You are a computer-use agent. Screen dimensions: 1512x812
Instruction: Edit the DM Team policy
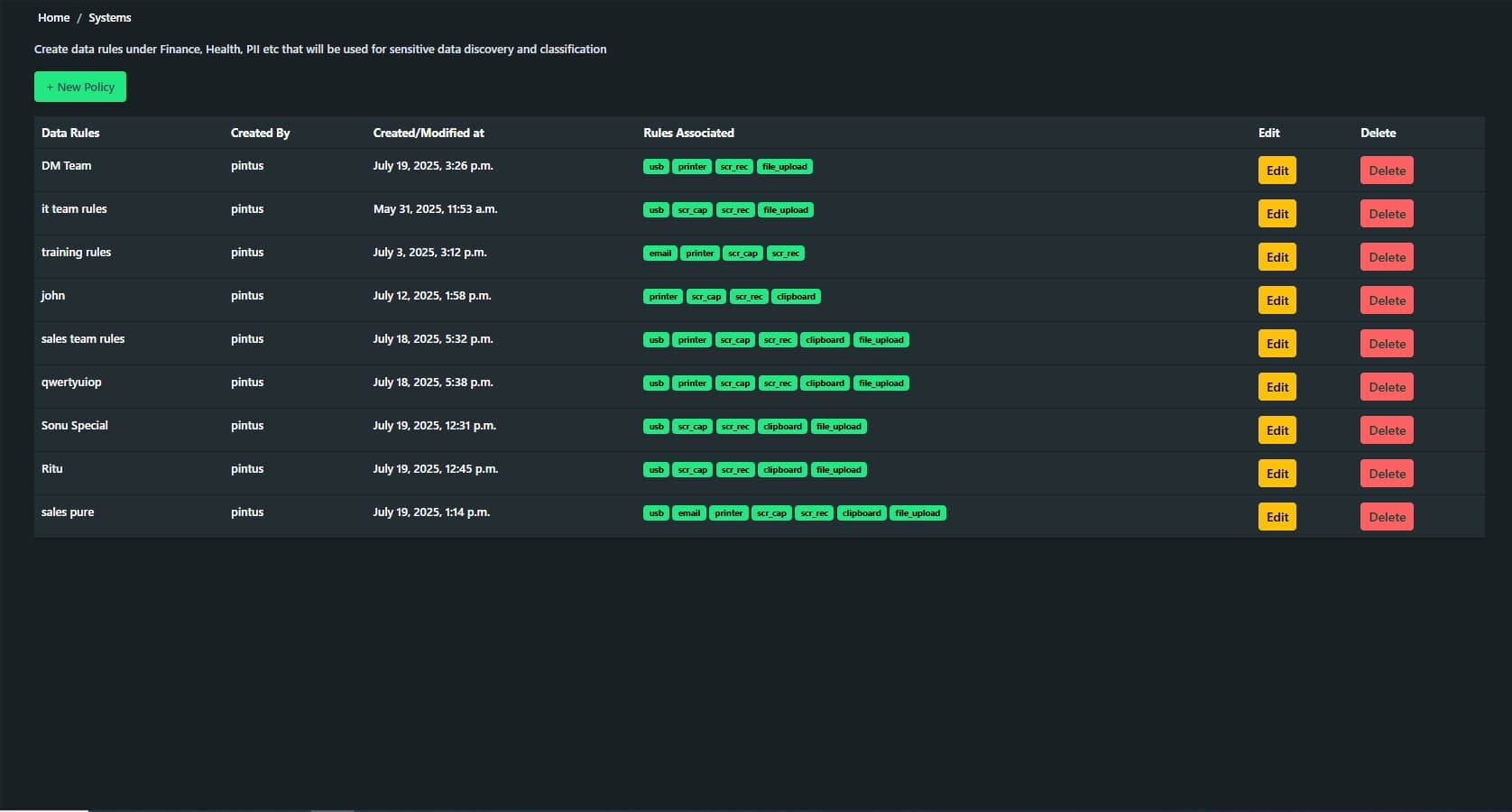pyautogui.click(x=1277, y=171)
